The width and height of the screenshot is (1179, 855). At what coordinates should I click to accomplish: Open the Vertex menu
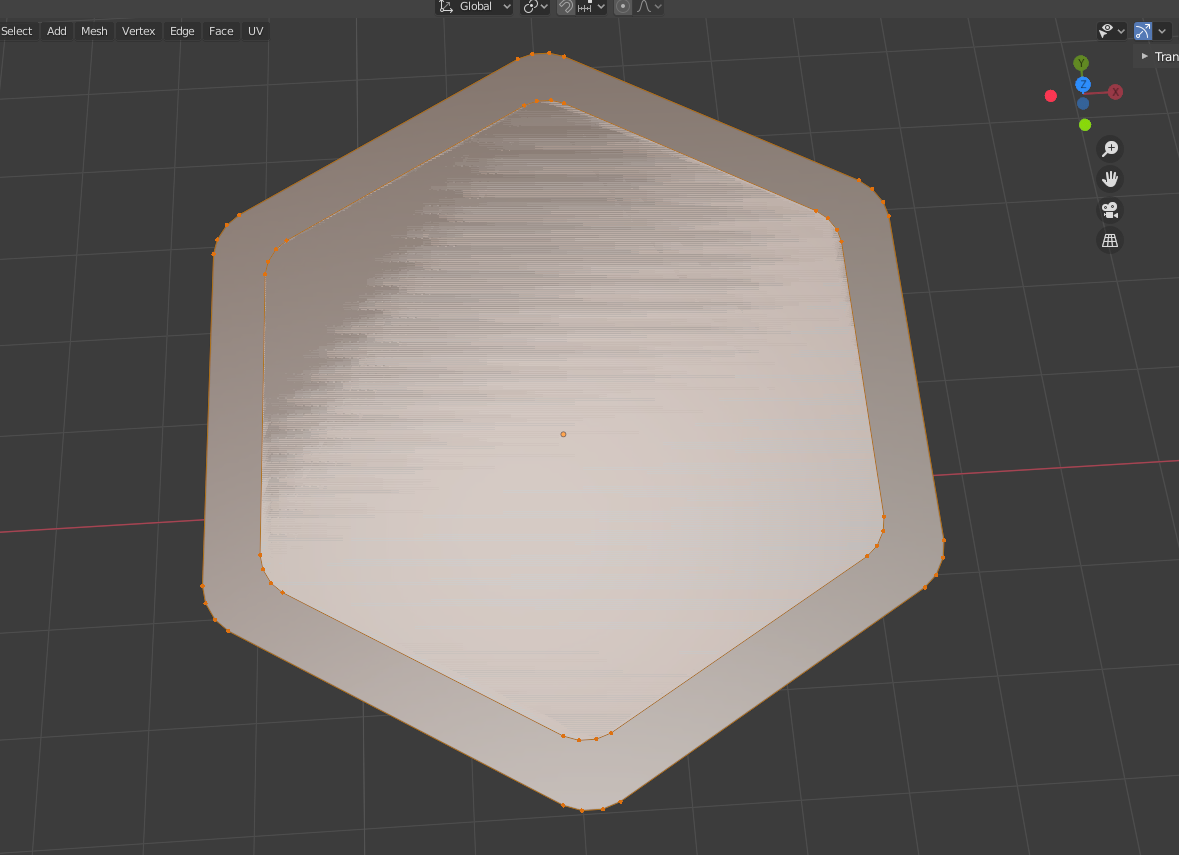(138, 31)
